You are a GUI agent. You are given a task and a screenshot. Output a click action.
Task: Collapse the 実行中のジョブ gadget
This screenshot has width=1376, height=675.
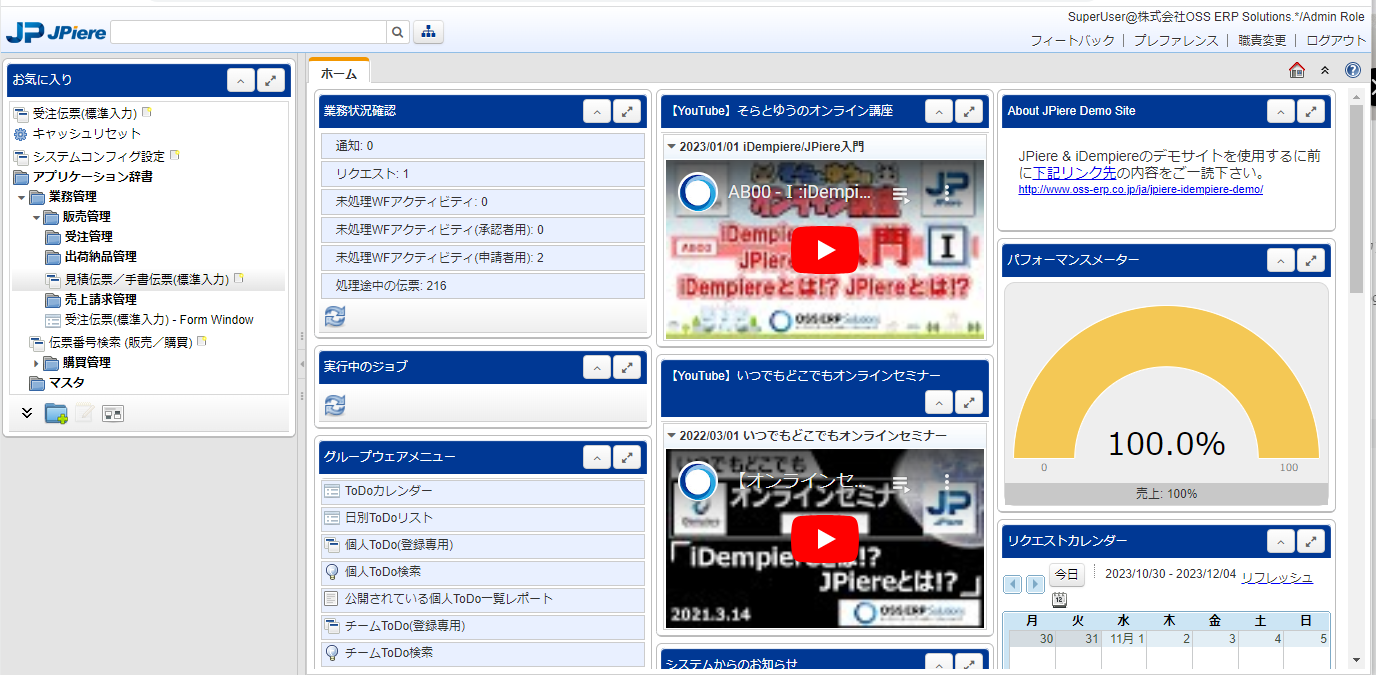(x=597, y=367)
